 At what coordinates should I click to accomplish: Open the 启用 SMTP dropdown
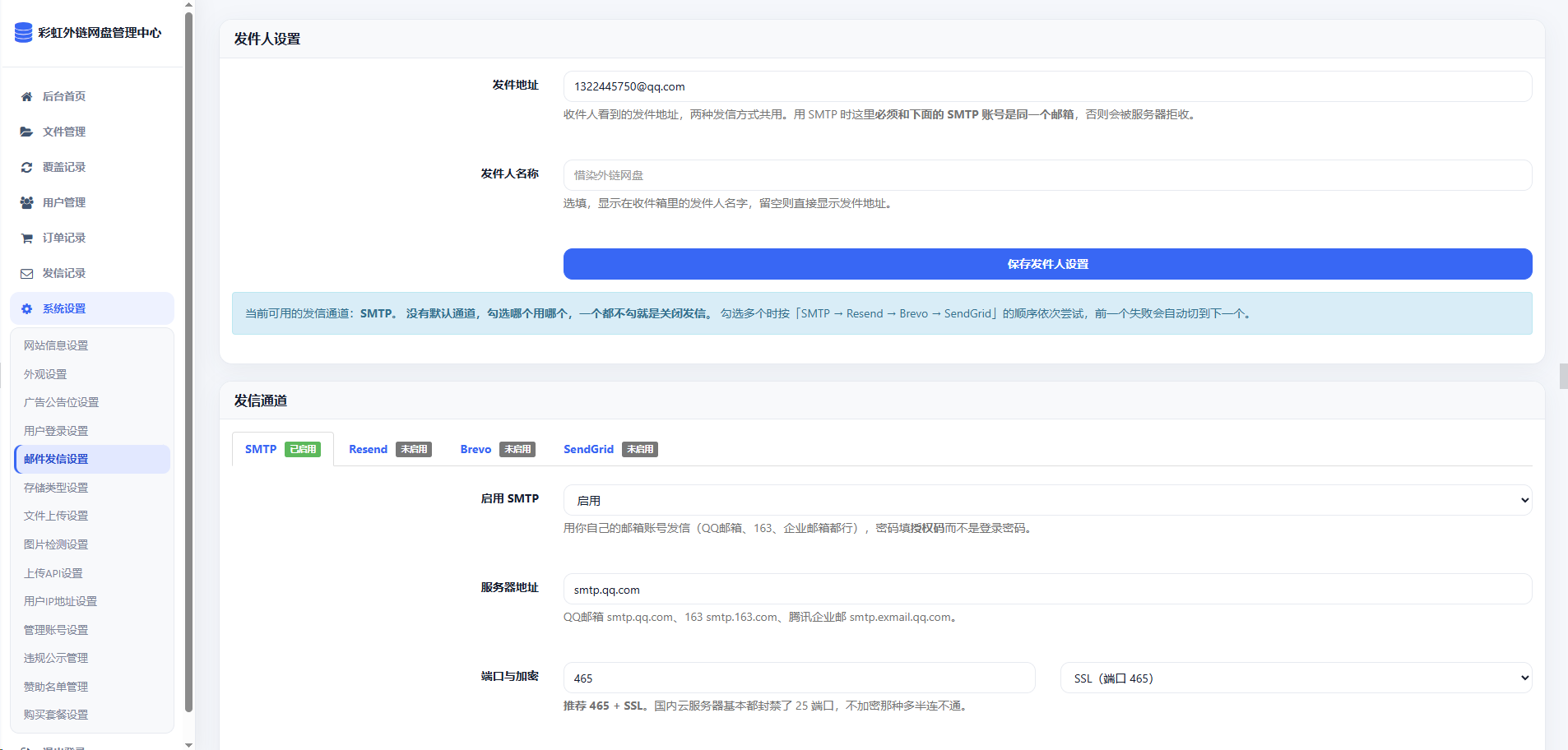1047,500
